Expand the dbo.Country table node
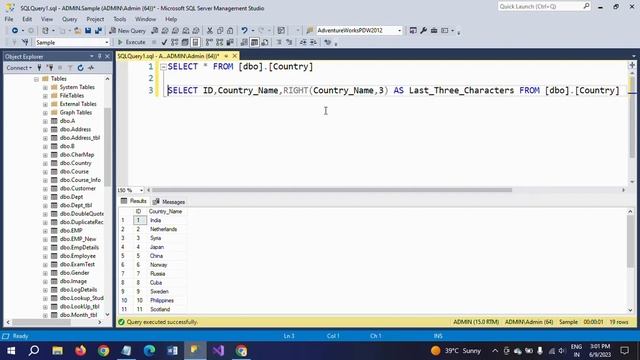Screen dimensions: 640x360 45,163
